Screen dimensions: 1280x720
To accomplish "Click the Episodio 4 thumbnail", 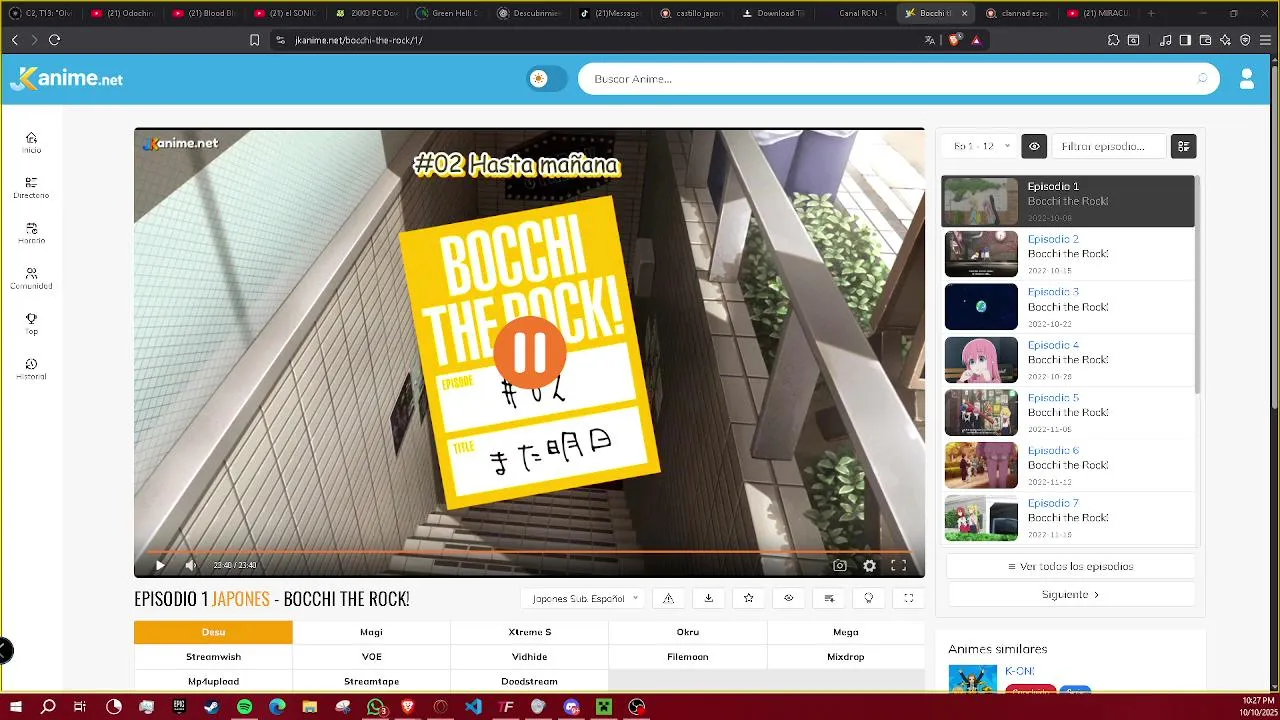I will (x=981, y=360).
